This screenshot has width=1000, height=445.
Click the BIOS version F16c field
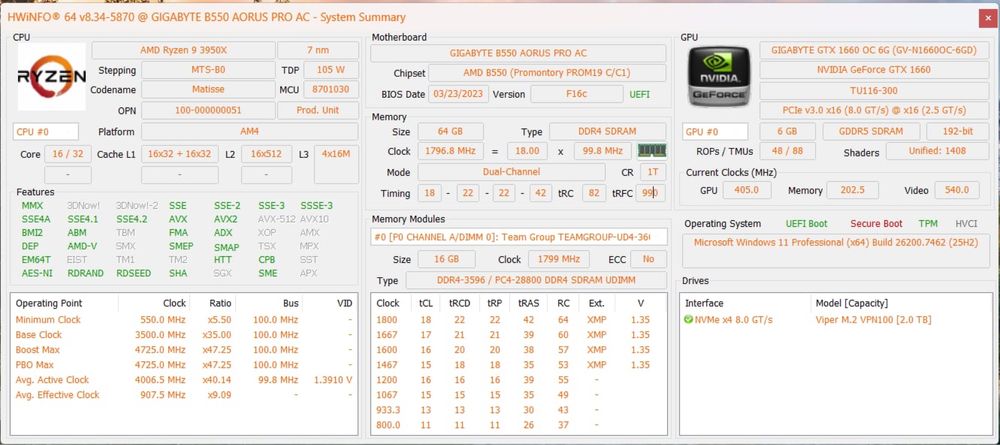577,94
